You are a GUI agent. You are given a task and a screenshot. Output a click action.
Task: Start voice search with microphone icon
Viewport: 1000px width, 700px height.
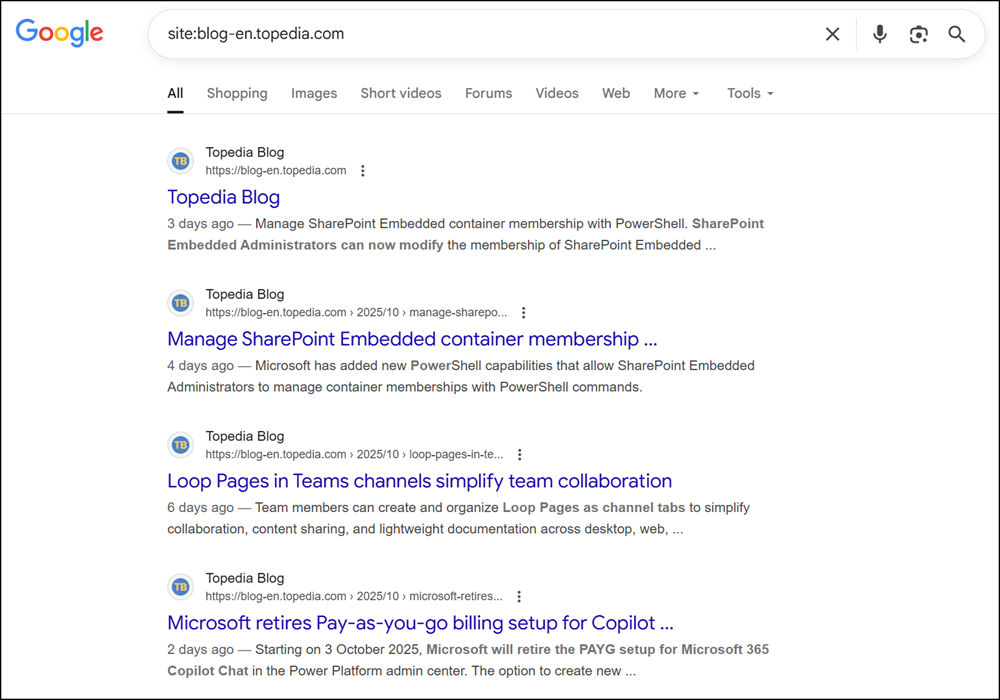880,34
